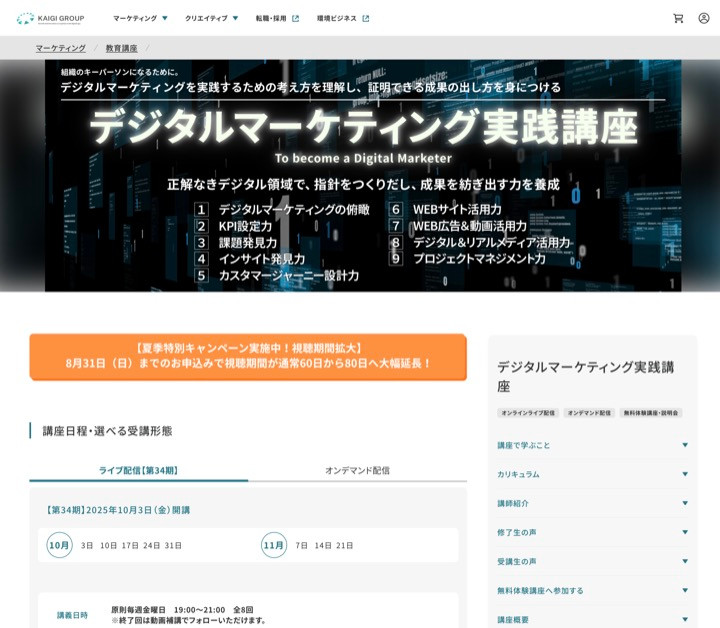The image size is (720, 628).
Task: Click the 講義日時 label
Action: [72, 615]
